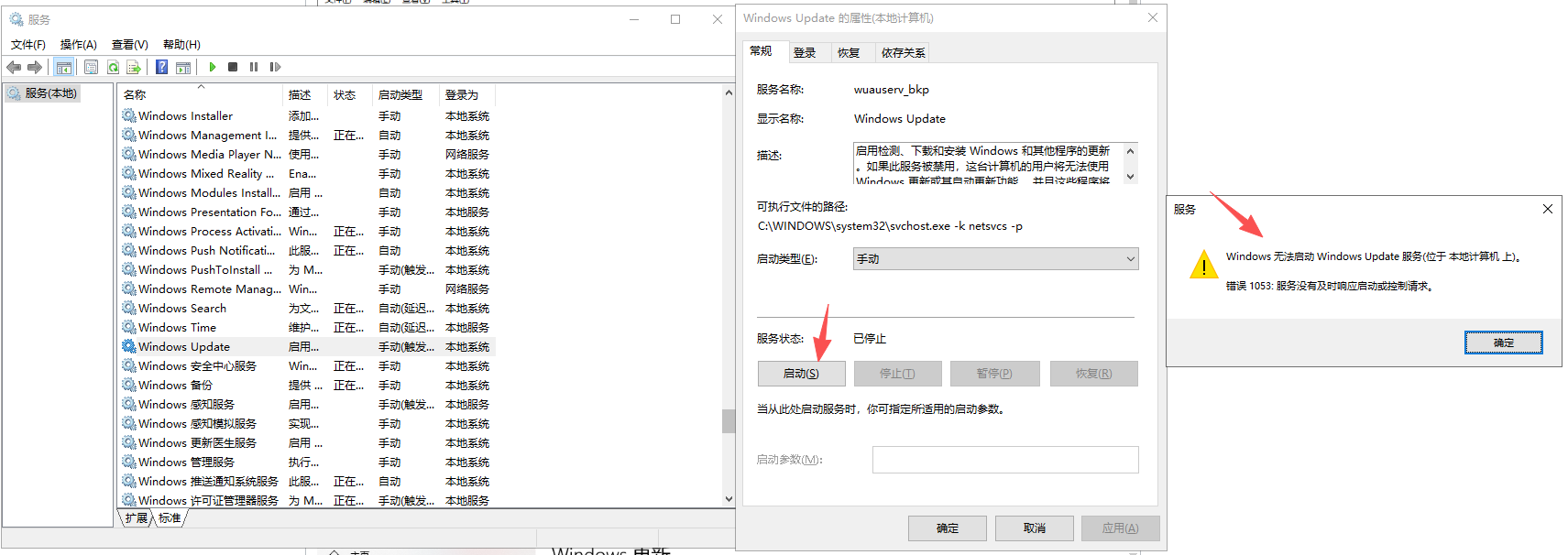This screenshot has height=555, width=1568.
Task: Click the services list scrollbar thumb
Action: pos(729,420)
